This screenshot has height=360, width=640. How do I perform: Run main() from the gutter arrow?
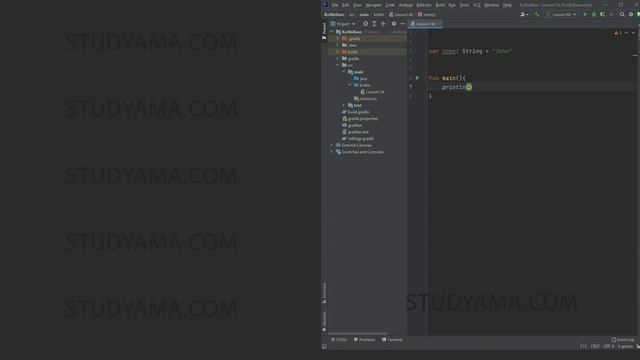click(x=418, y=78)
